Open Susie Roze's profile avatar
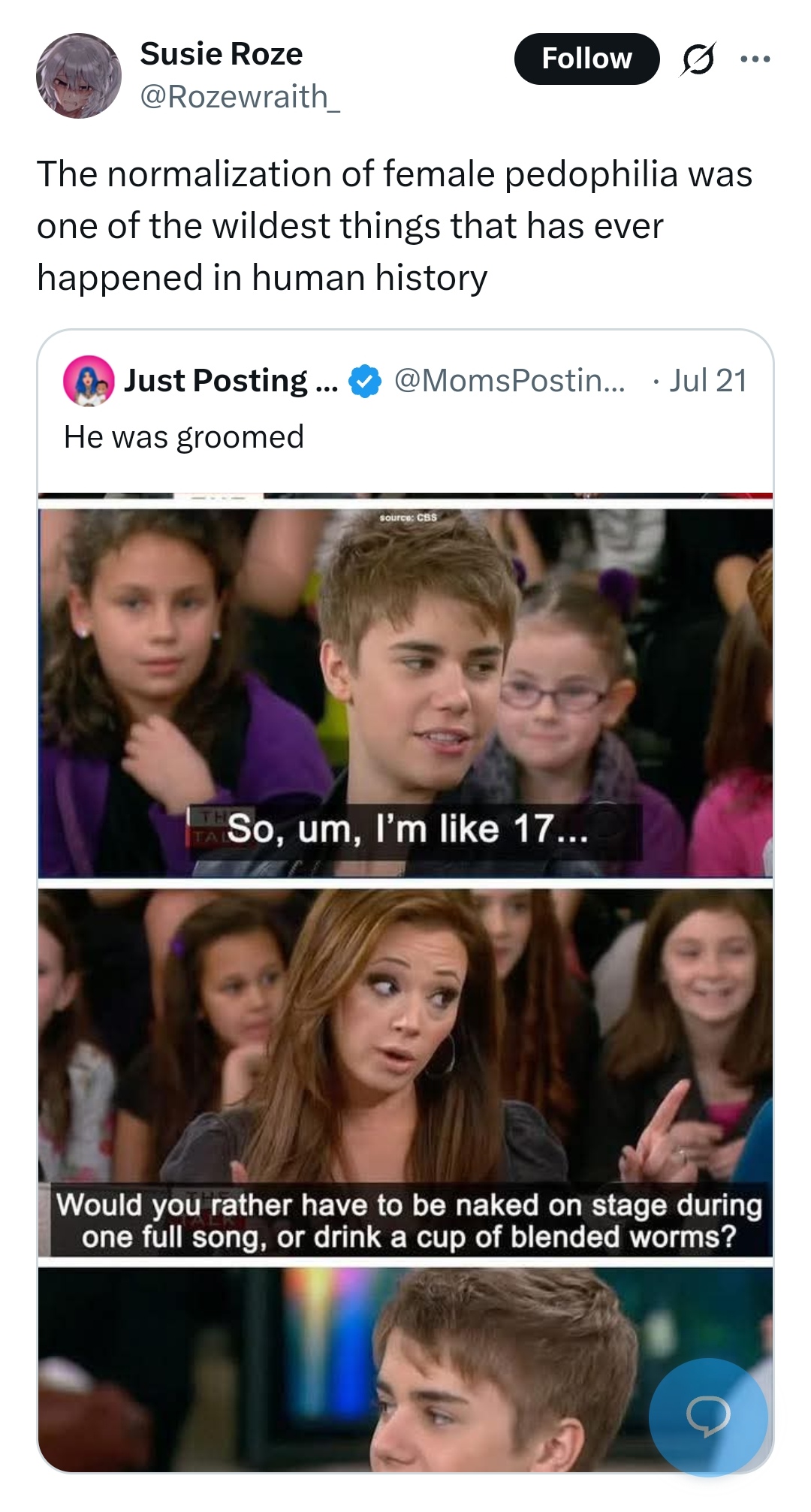The width and height of the screenshot is (811, 1512). tap(79, 76)
